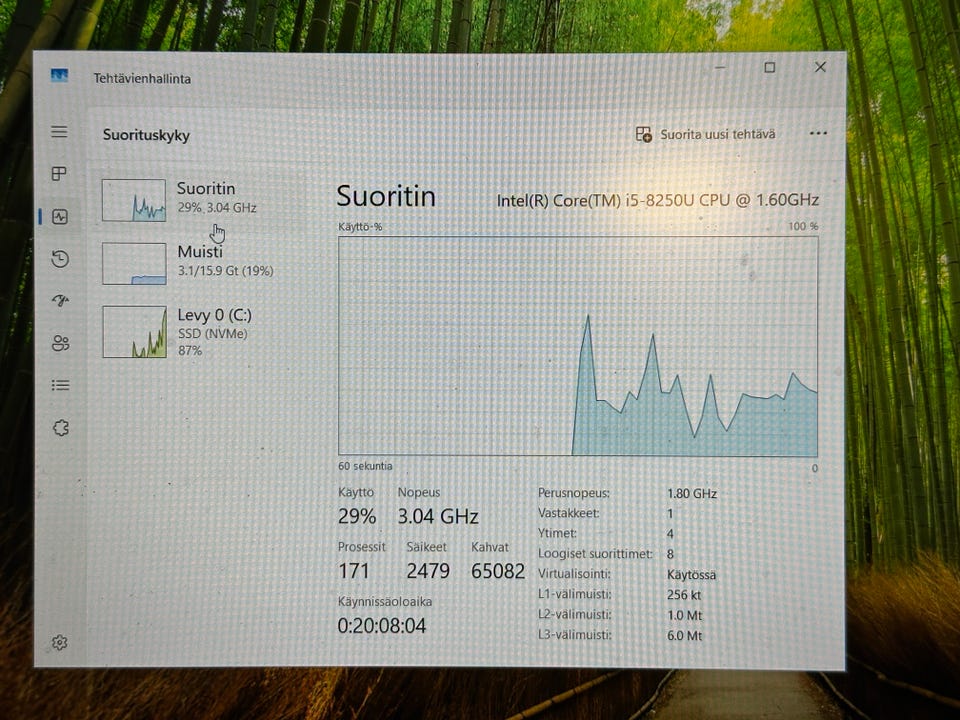Select the Performance page icon

[60, 217]
